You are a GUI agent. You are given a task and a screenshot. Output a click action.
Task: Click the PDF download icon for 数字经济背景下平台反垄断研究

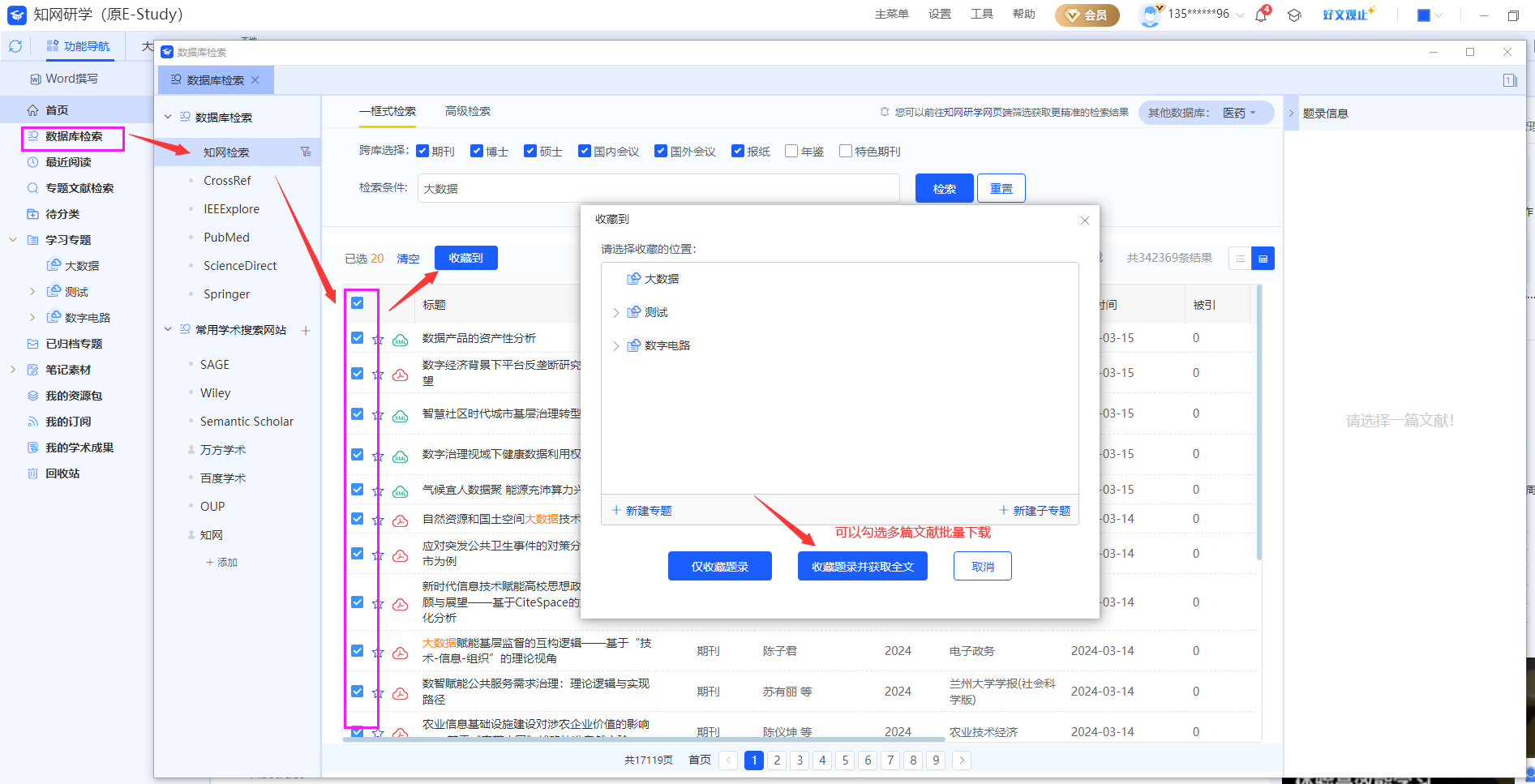[401, 375]
